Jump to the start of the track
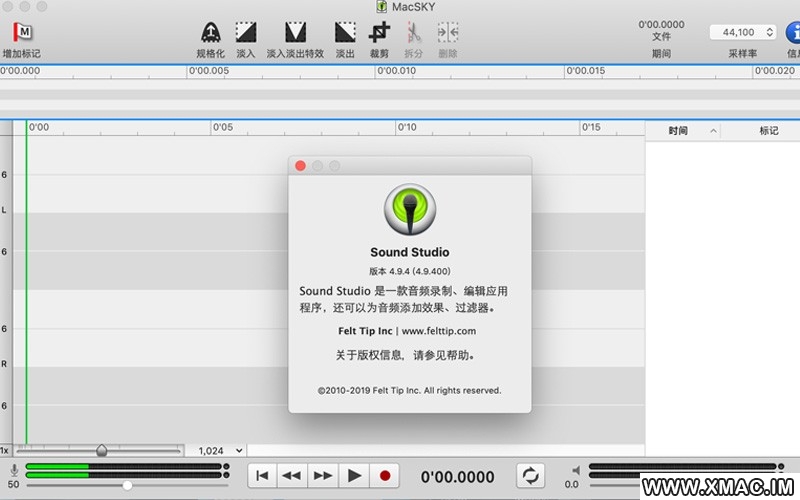800x500 pixels. coord(262,476)
